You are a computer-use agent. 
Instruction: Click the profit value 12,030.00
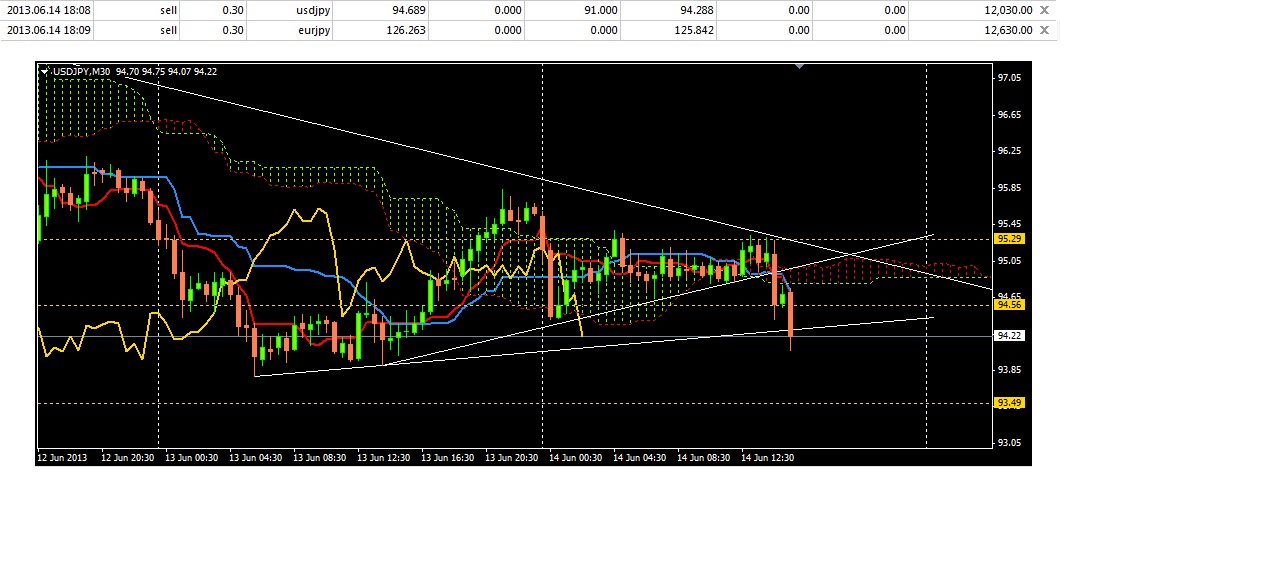(x=1008, y=10)
